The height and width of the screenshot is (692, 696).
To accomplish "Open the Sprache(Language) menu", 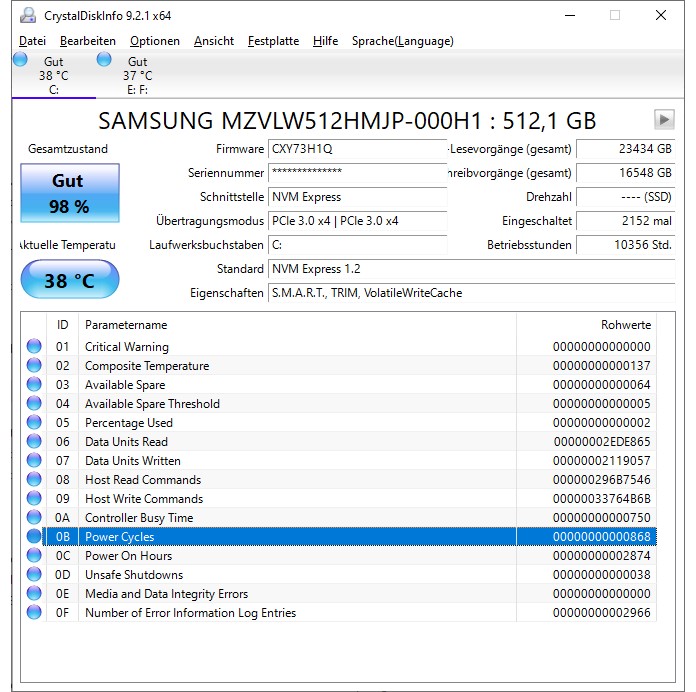I will pos(403,41).
